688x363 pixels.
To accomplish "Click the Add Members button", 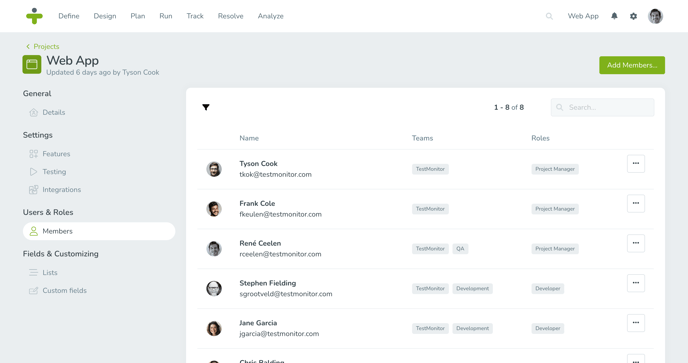I will [x=632, y=65].
